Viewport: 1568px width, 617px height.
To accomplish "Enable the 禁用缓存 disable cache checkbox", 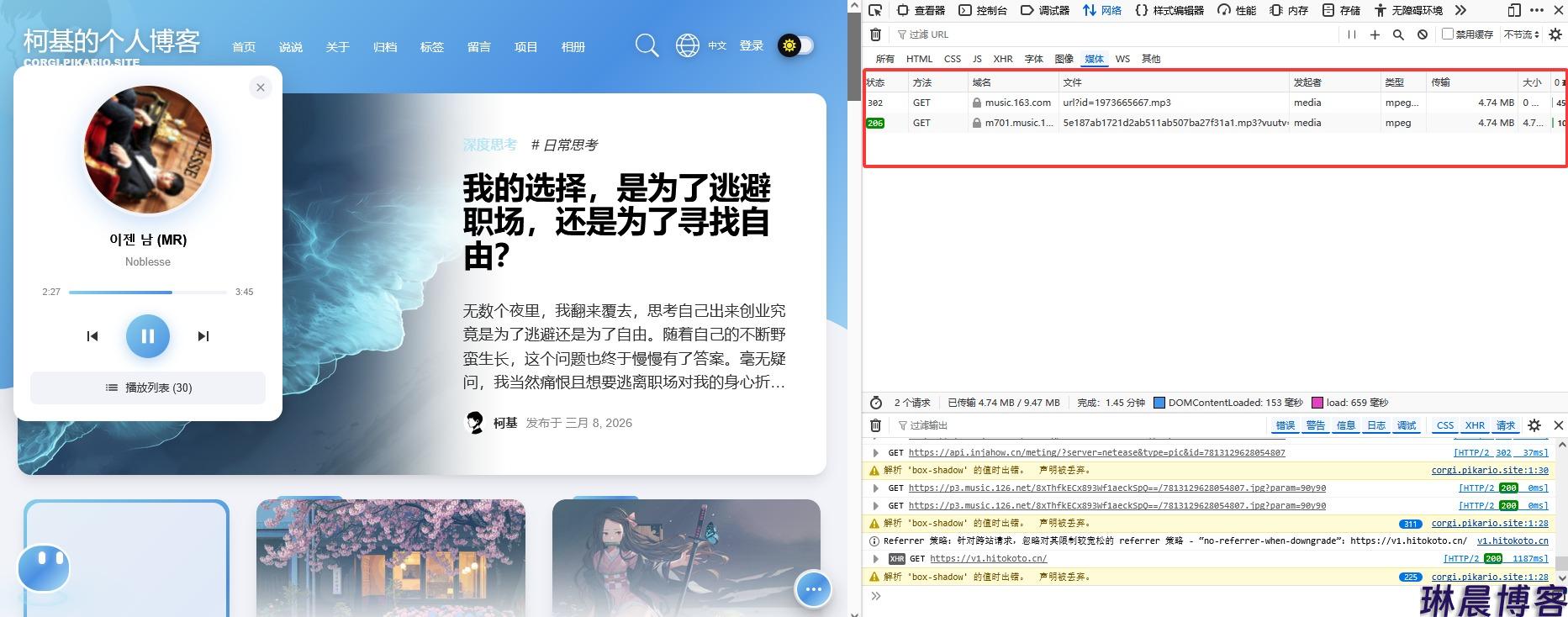I will [x=1447, y=34].
